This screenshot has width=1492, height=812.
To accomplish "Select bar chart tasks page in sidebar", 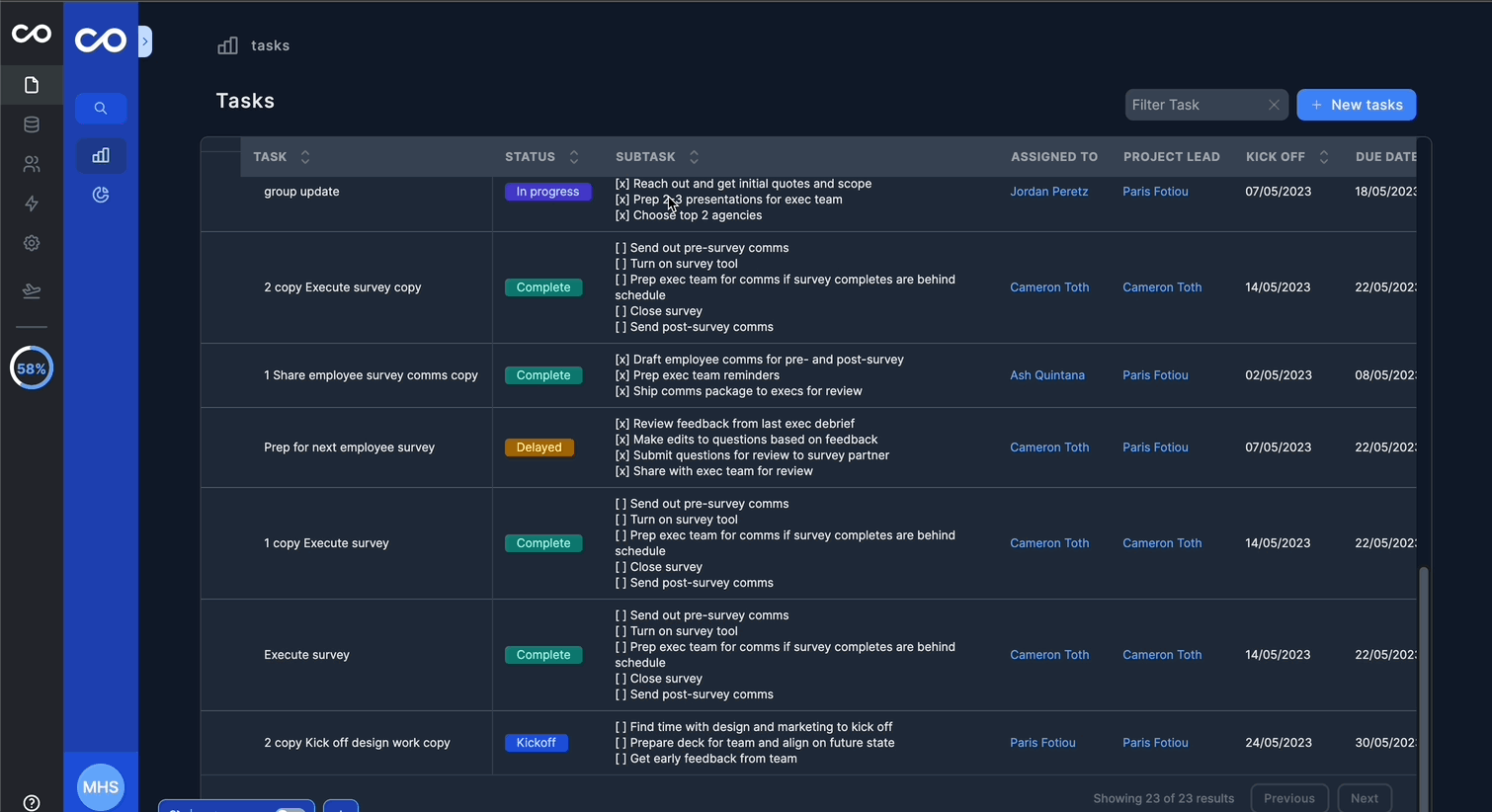I will click(x=101, y=155).
